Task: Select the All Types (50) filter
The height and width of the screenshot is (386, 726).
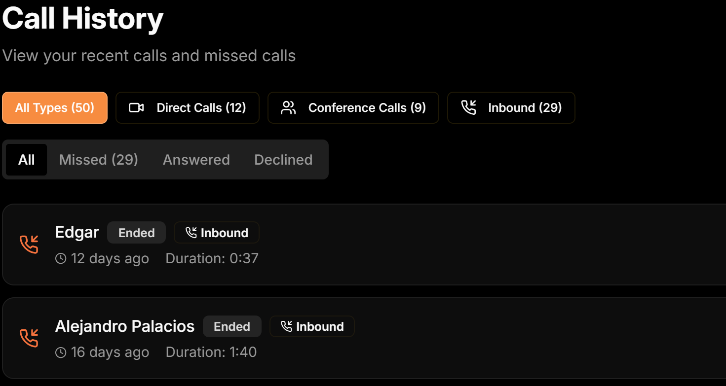Action: 55,108
